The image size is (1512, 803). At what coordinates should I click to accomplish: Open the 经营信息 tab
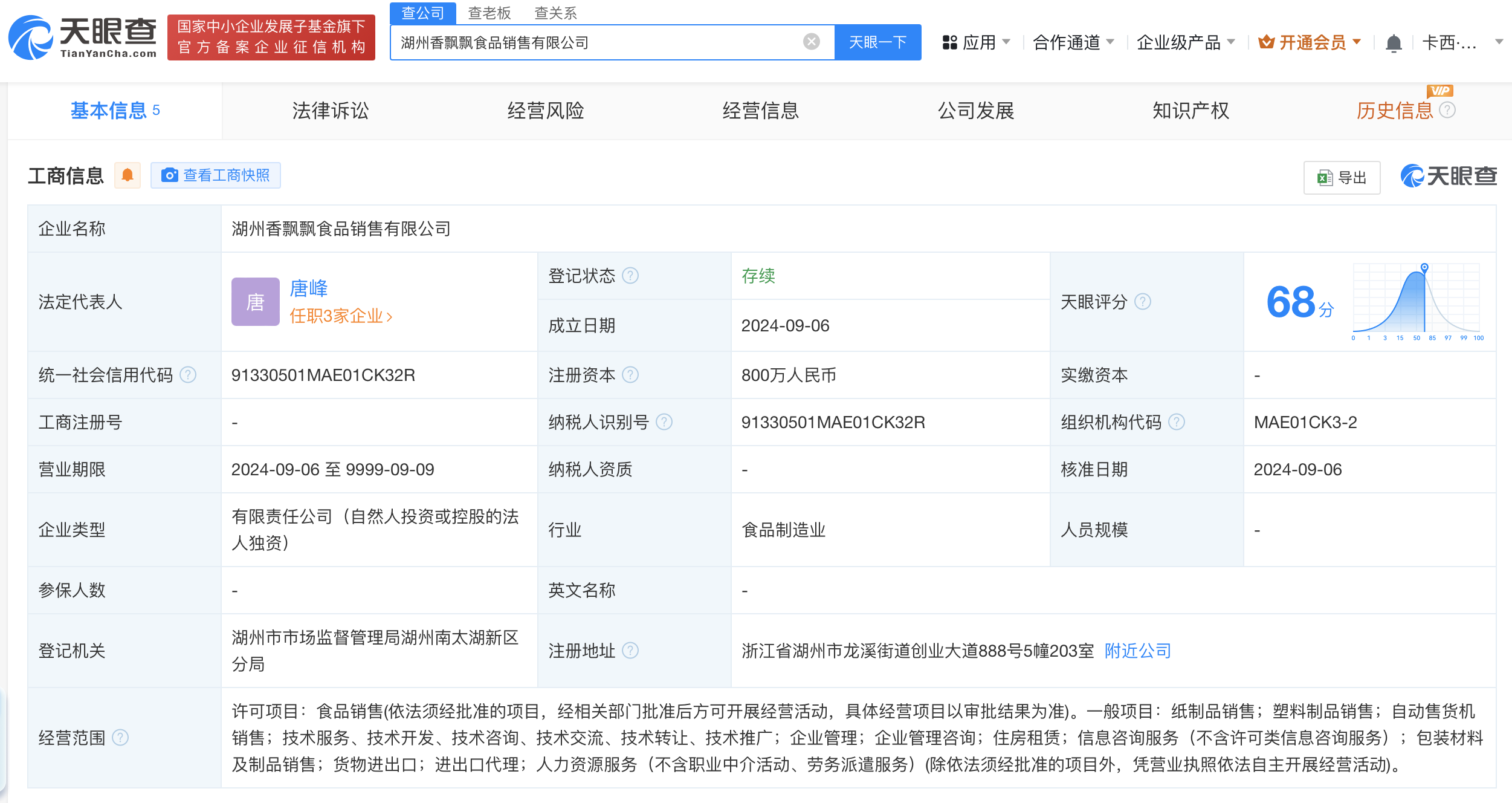tap(761, 111)
